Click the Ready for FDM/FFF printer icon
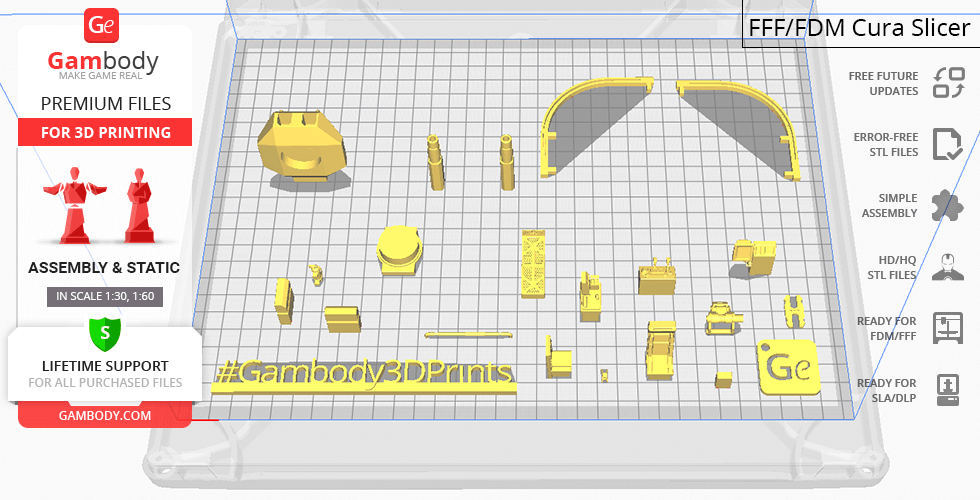The image size is (980, 500). (x=948, y=328)
